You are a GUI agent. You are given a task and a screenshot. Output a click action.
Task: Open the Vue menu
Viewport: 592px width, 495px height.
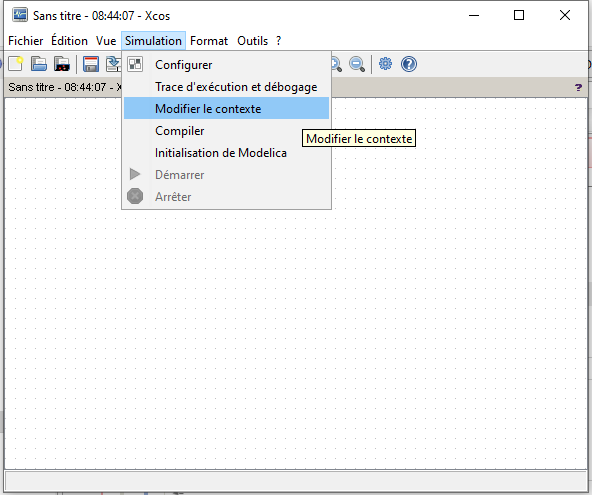pos(106,41)
